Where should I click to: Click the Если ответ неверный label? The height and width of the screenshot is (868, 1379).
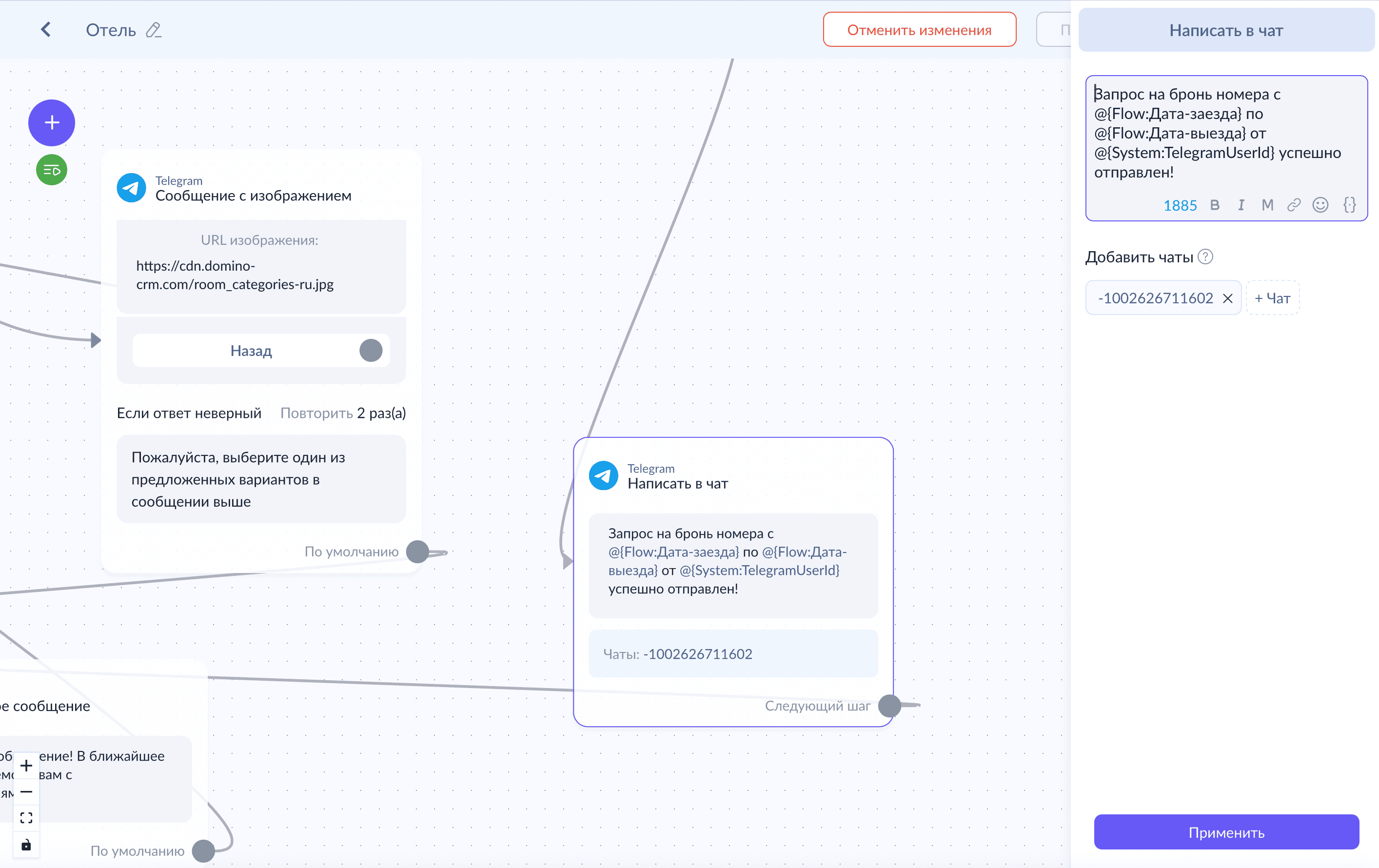pos(189,413)
